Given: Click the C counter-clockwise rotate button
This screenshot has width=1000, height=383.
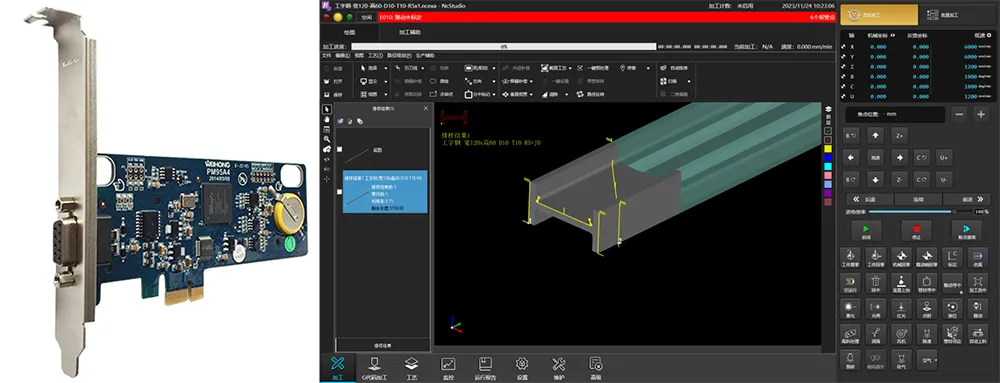Looking at the screenshot, I should [x=921, y=157].
